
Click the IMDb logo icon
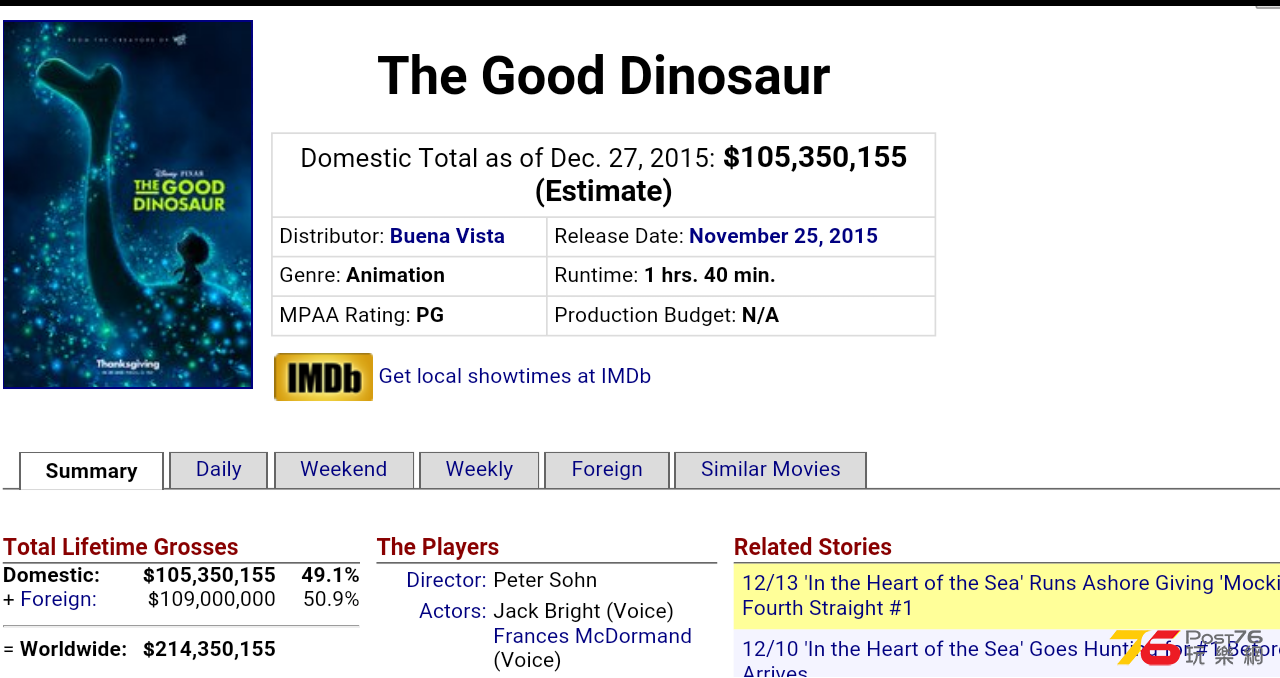[x=323, y=377]
